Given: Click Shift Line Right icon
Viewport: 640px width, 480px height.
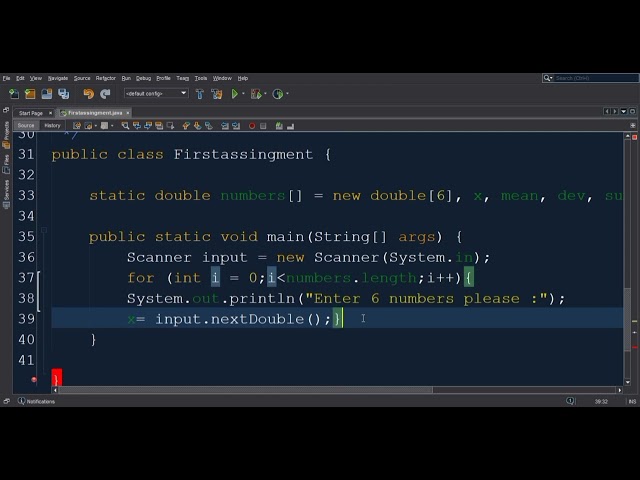Looking at the screenshot, I should (236, 126).
